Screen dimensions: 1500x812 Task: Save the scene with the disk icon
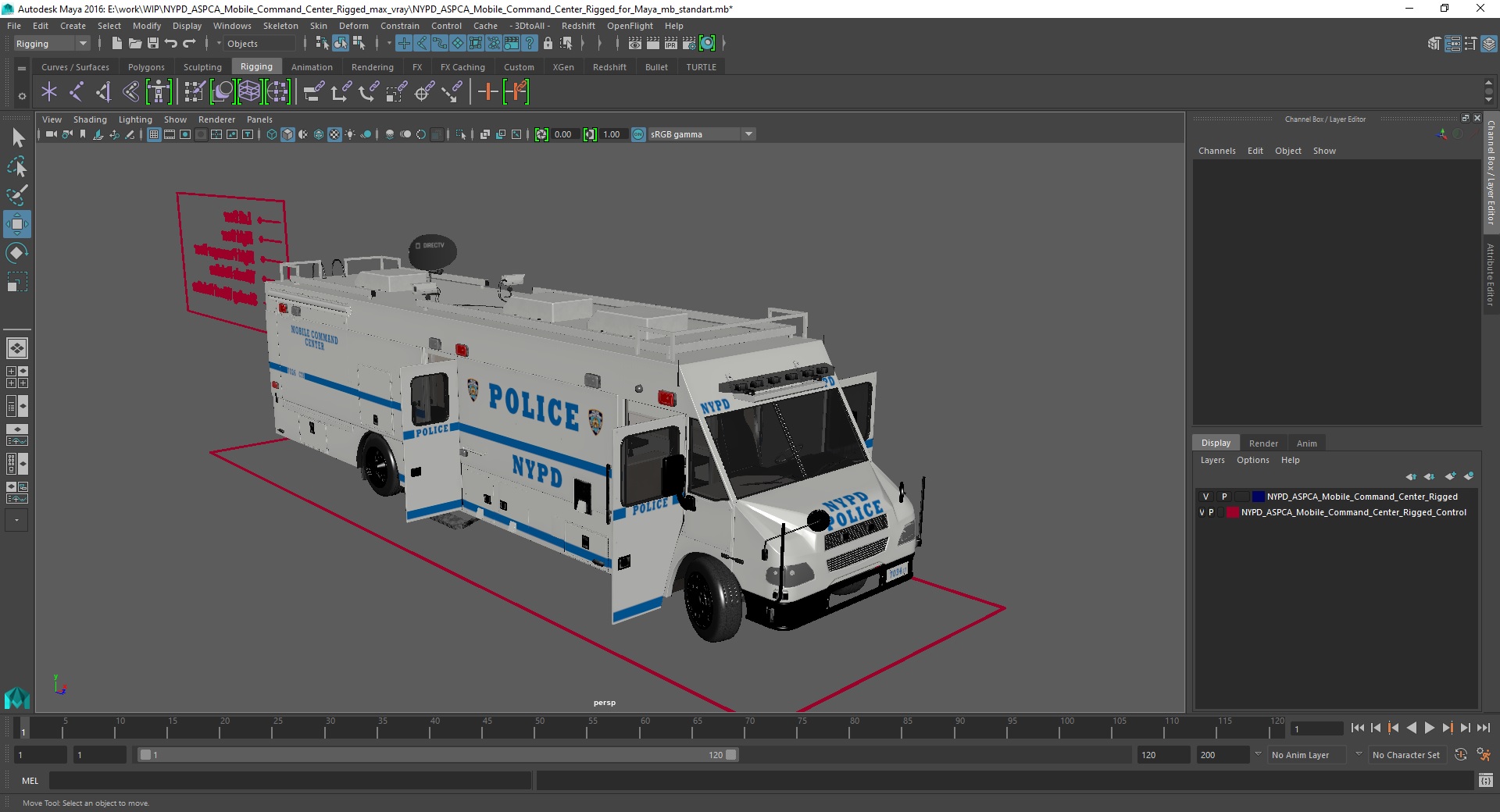(x=153, y=44)
